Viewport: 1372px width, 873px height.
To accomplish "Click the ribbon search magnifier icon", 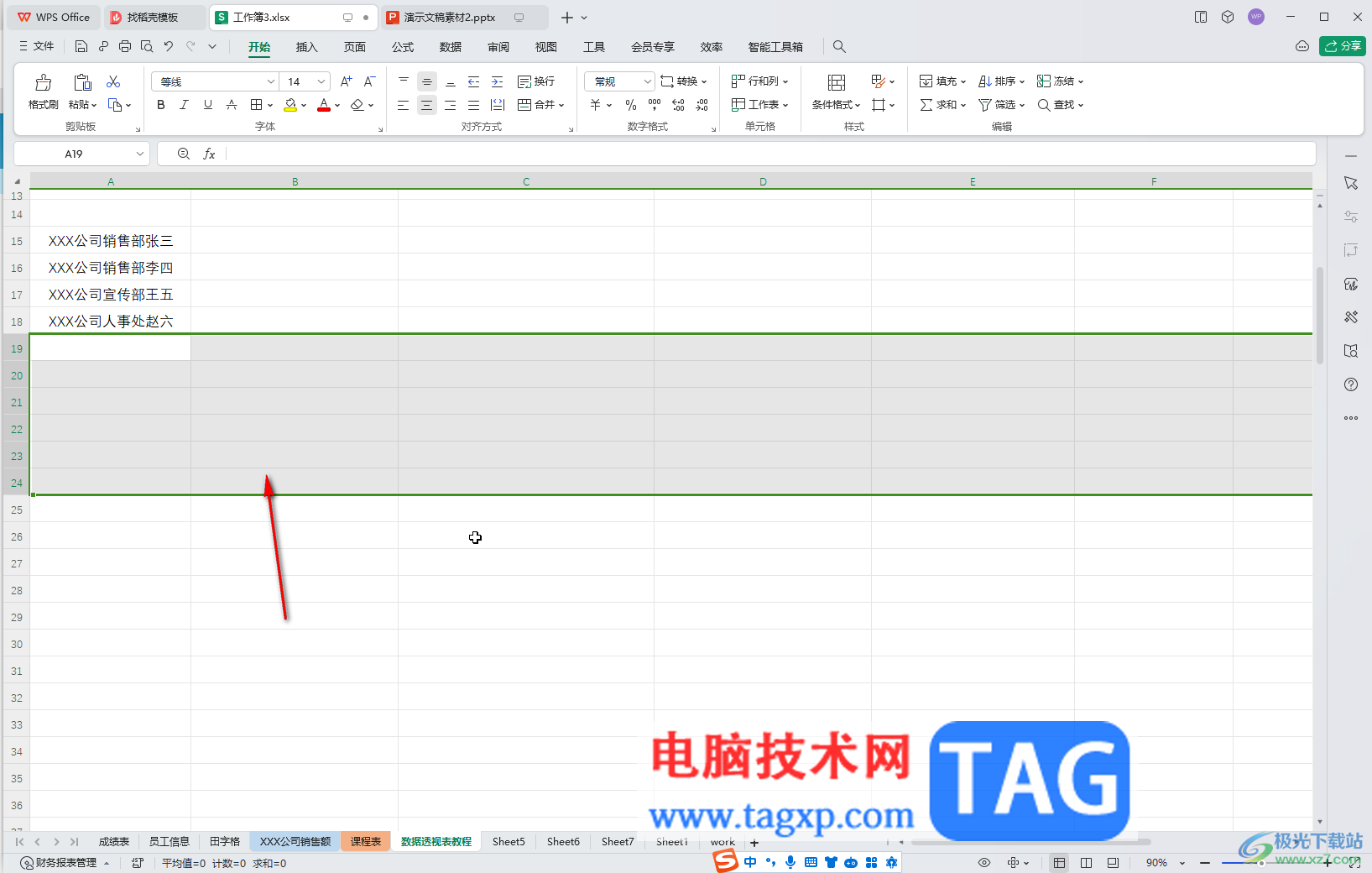I will pyautogui.click(x=839, y=47).
